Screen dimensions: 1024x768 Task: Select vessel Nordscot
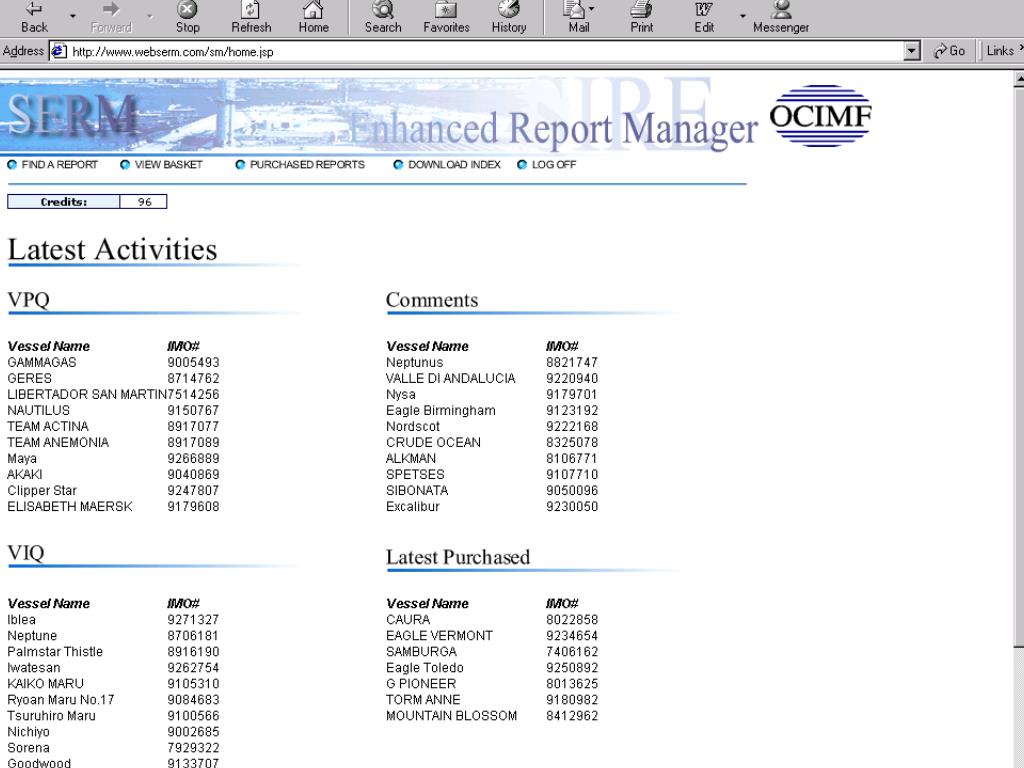click(x=413, y=426)
